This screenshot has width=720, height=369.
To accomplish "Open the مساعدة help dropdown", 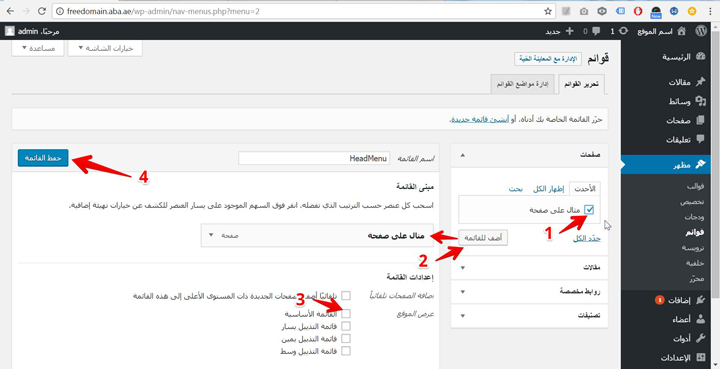I will [x=37, y=49].
